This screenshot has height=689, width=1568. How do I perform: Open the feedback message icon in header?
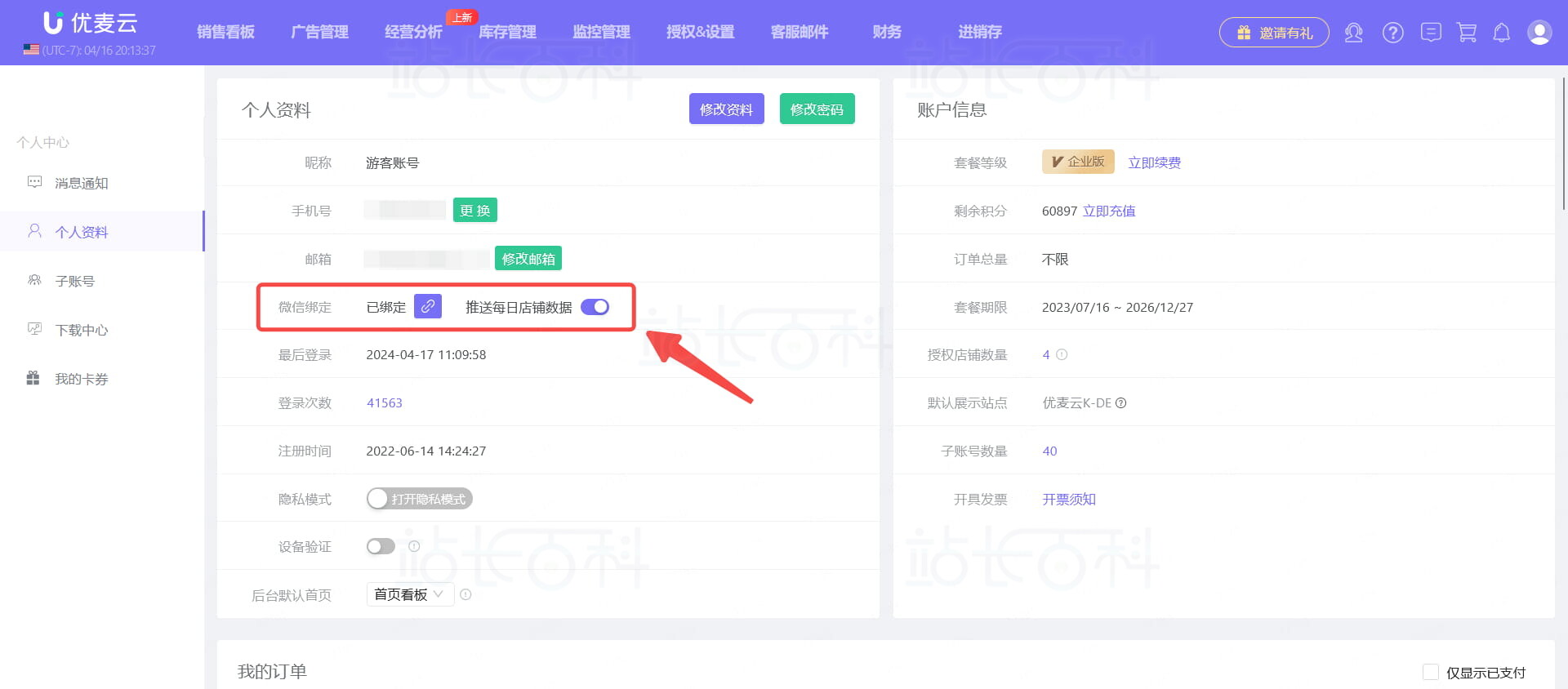[x=1430, y=33]
